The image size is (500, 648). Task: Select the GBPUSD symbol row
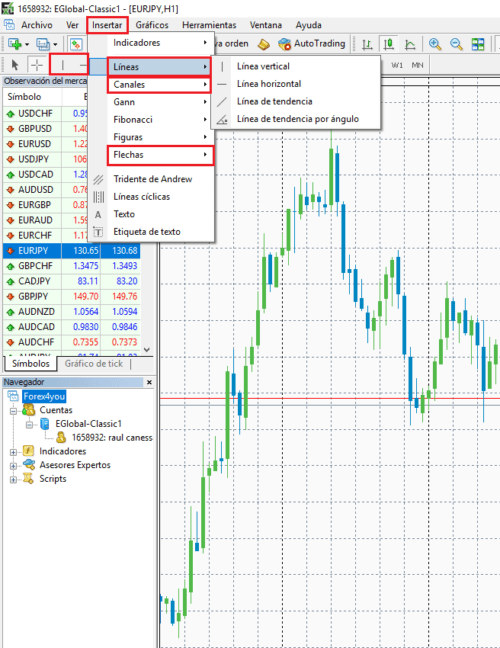[x=45, y=129]
